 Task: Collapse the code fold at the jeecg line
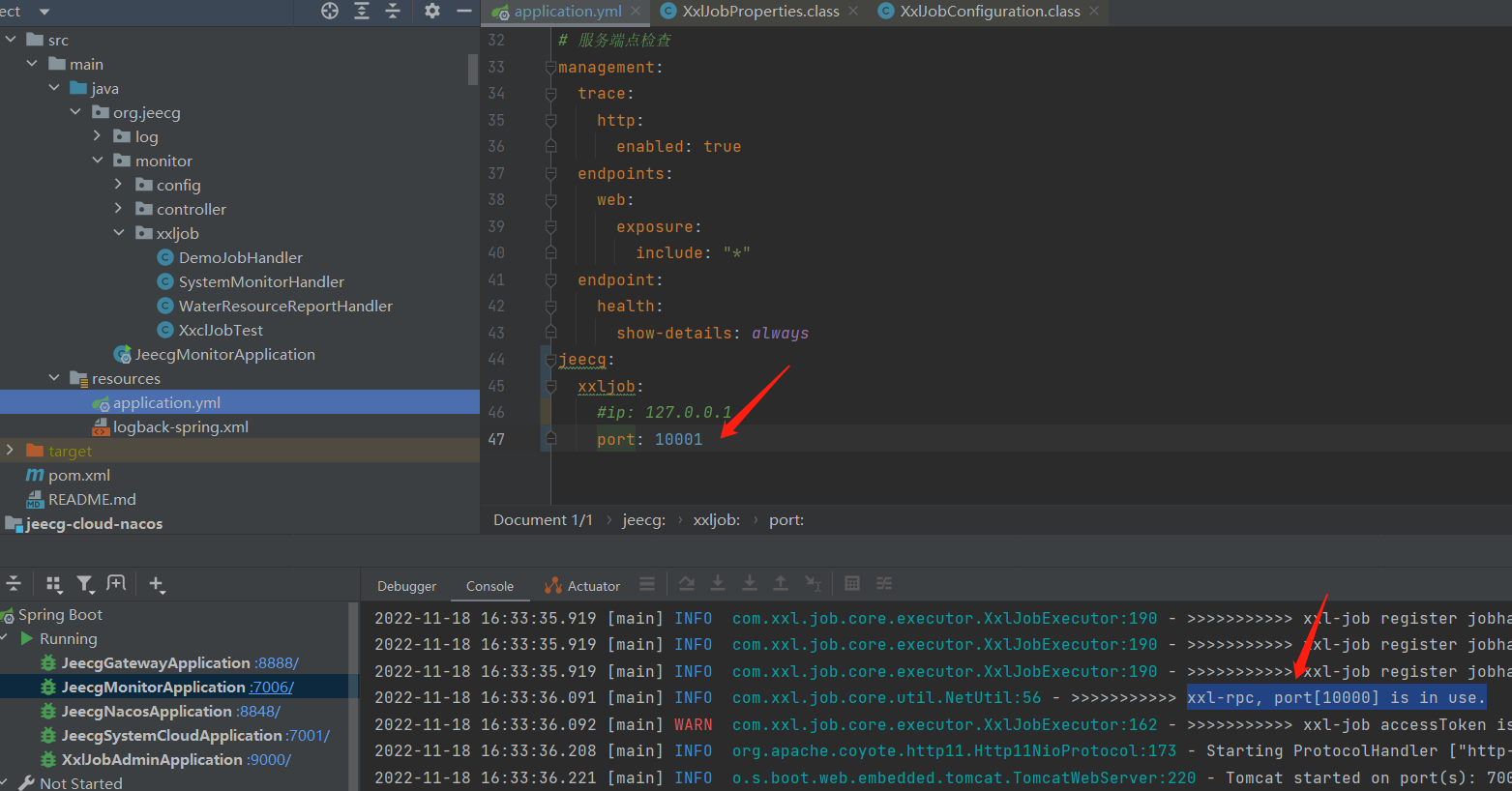(x=549, y=359)
